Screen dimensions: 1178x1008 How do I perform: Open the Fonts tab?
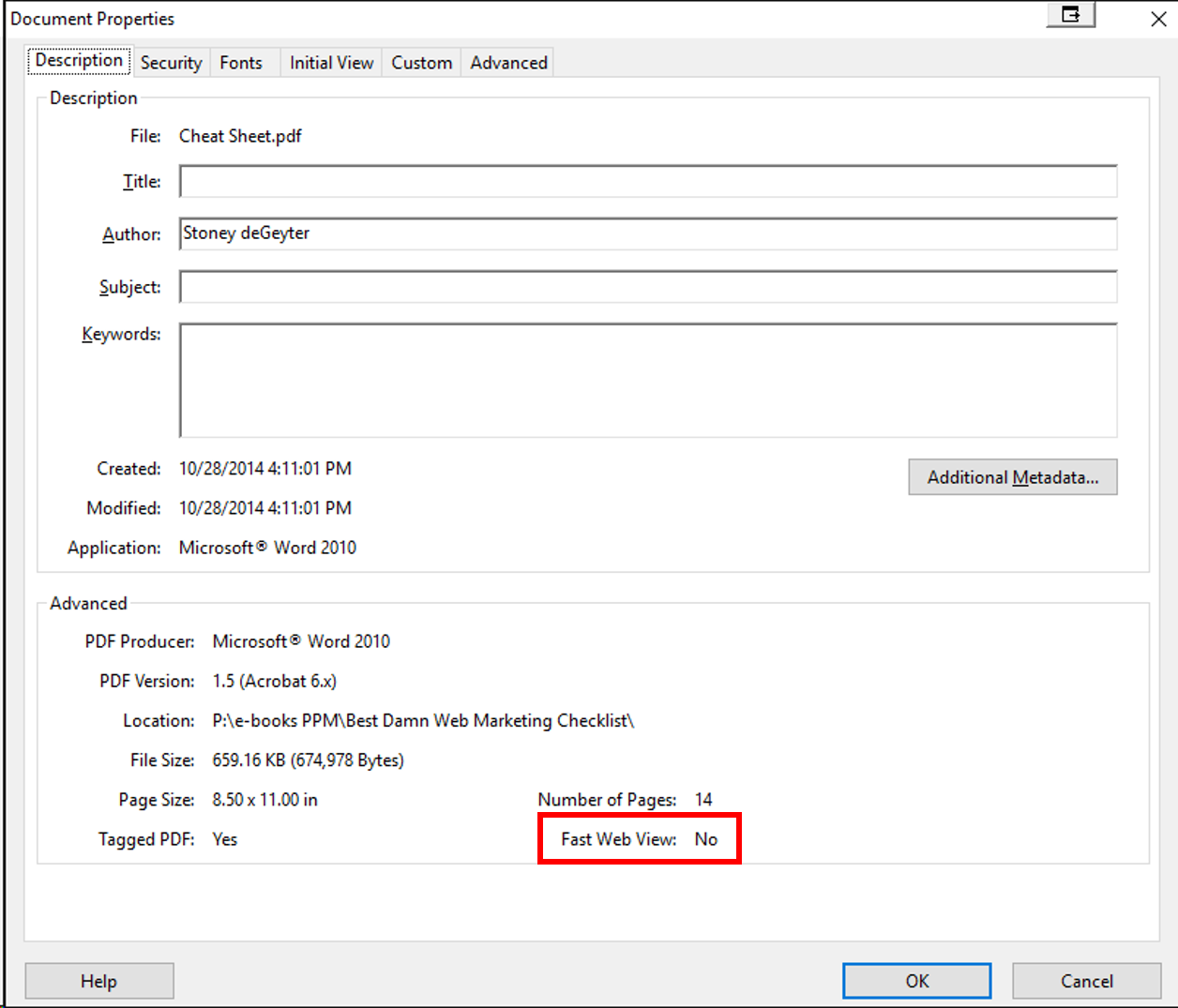(x=240, y=62)
